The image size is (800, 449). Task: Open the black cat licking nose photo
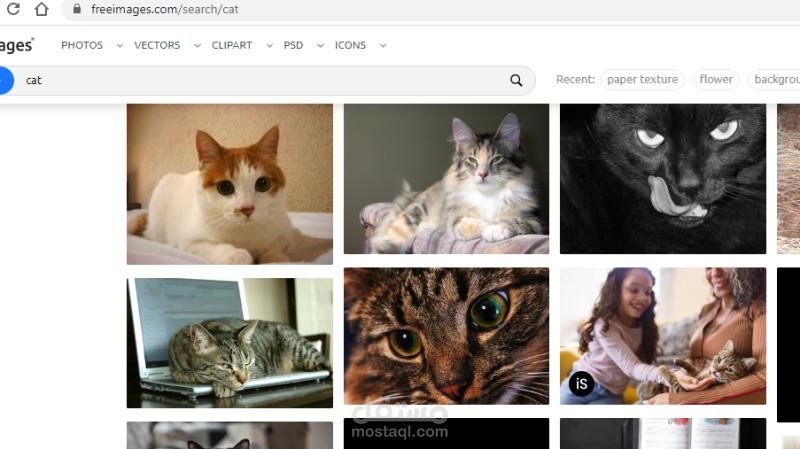(x=663, y=179)
